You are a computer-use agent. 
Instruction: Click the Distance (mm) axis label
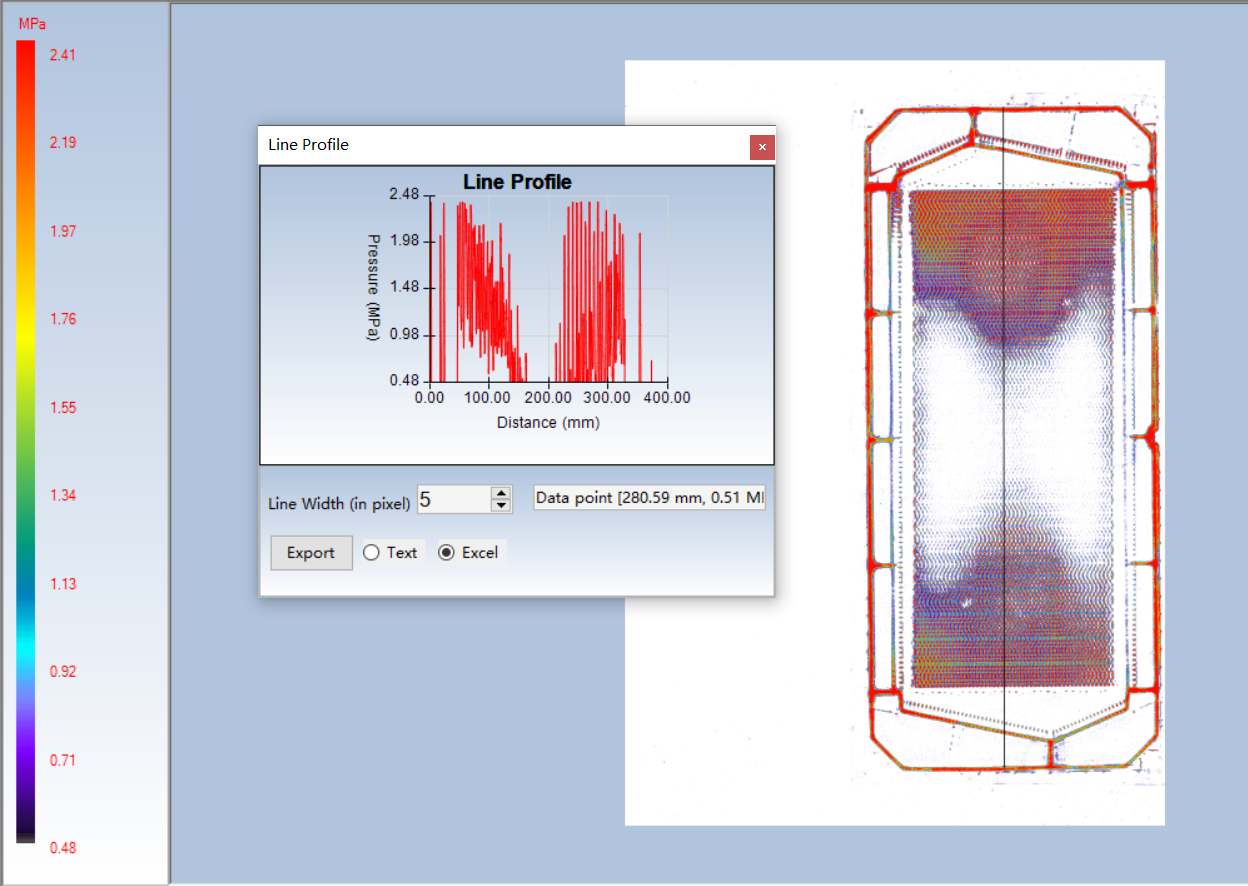(x=548, y=422)
